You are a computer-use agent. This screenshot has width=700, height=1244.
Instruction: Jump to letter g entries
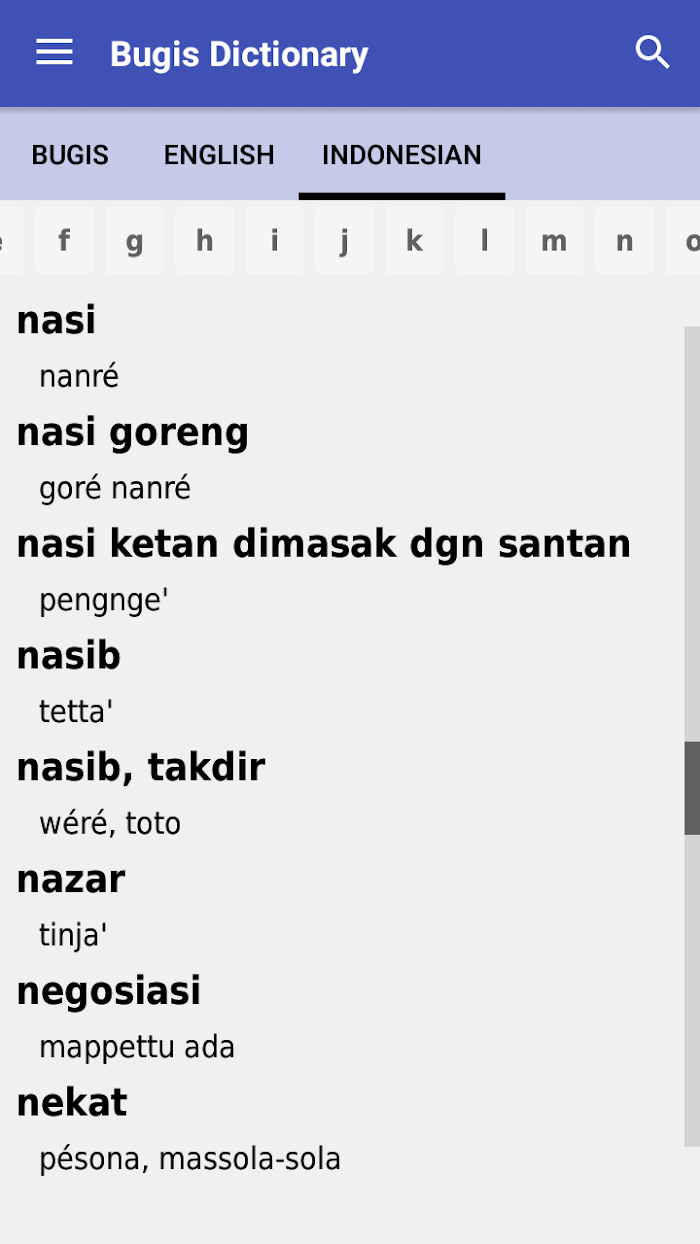(134, 241)
